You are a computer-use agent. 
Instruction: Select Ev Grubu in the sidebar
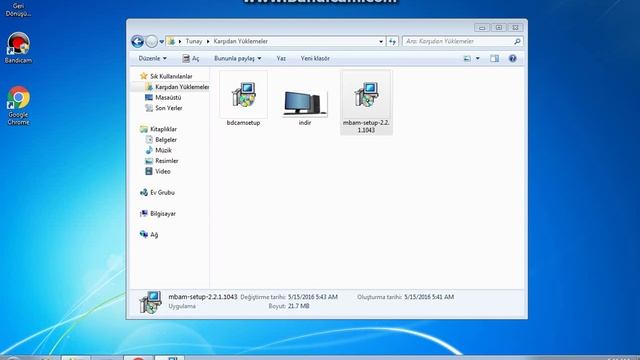pos(162,192)
